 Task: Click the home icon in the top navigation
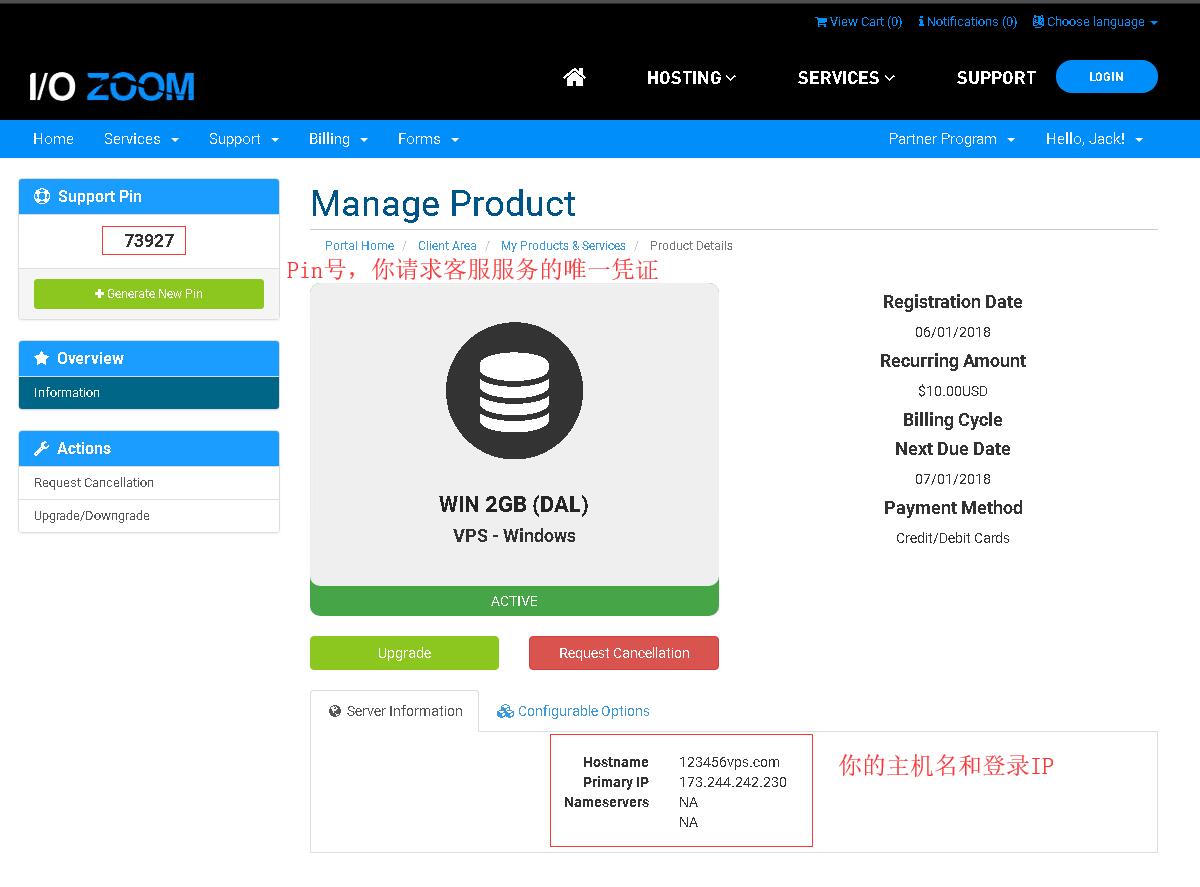(574, 77)
